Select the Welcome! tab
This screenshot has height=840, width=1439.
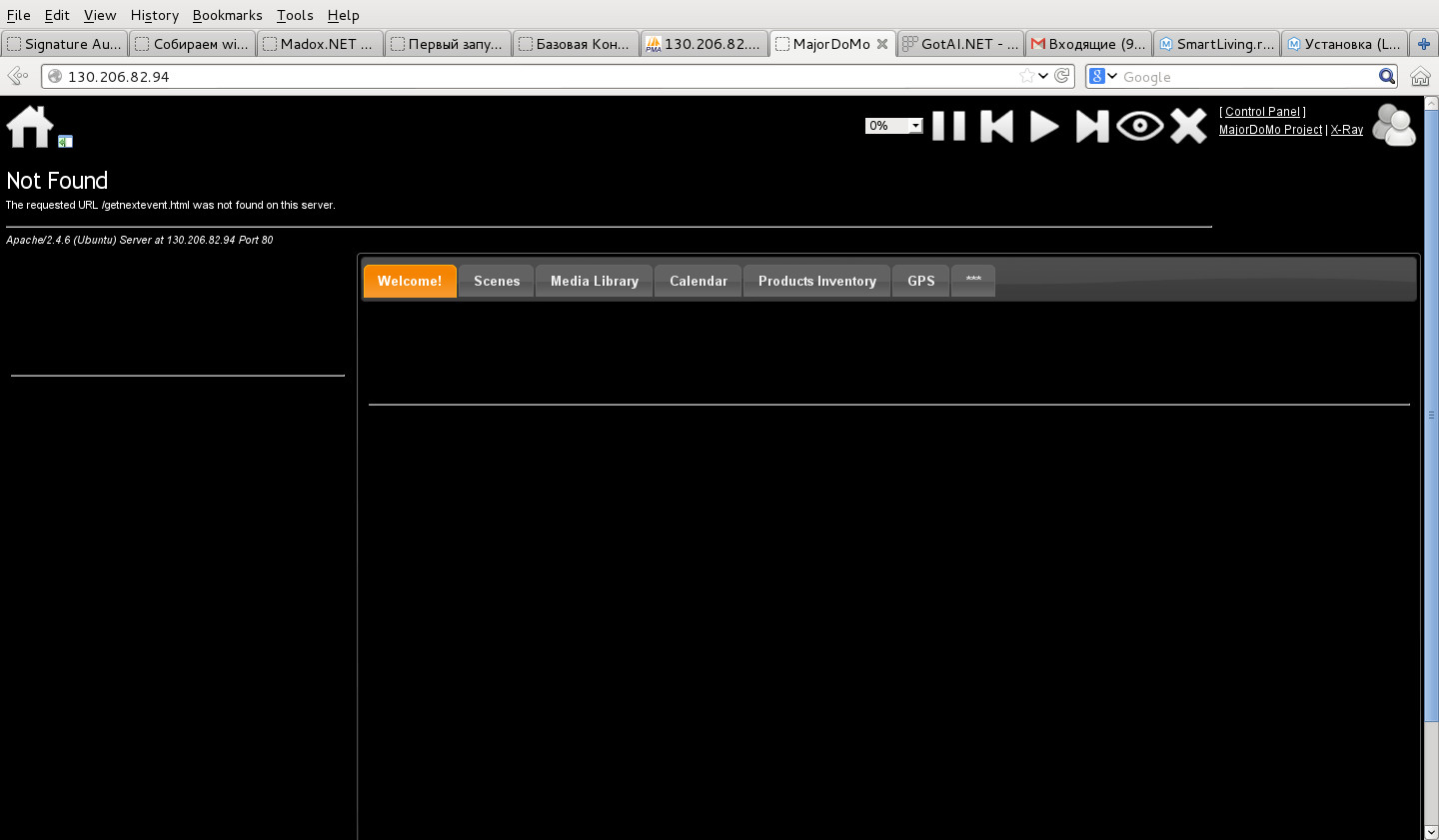410,281
